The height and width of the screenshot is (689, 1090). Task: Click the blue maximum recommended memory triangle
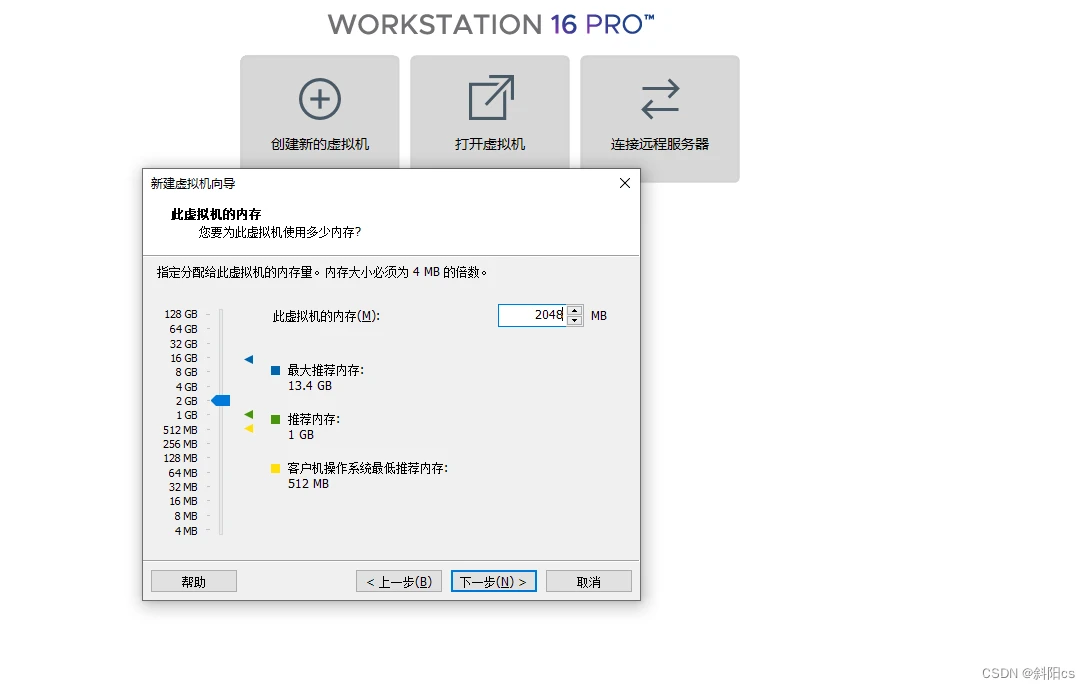(249, 359)
